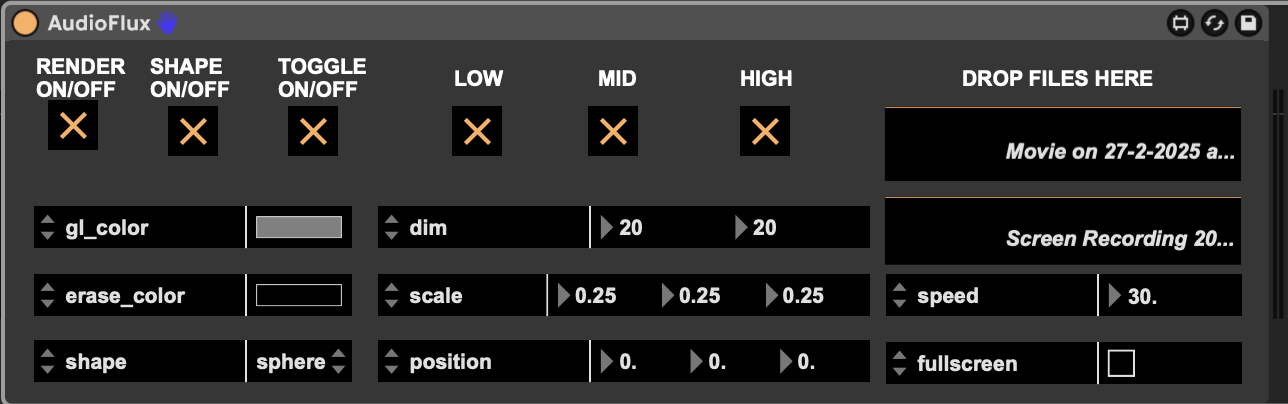
Task: Click the blue hand icon beside AudioFlux
Action: point(167,21)
